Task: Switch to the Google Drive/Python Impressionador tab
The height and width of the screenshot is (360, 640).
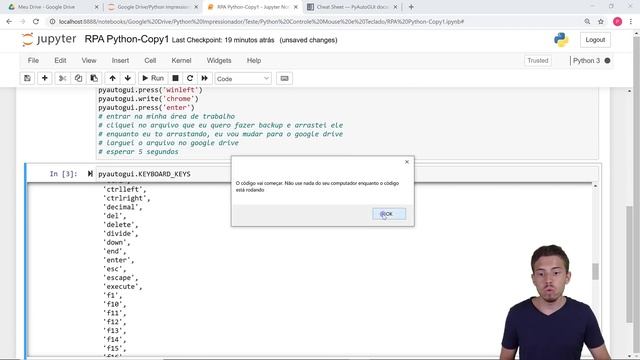Action: [x=153, y=7]
